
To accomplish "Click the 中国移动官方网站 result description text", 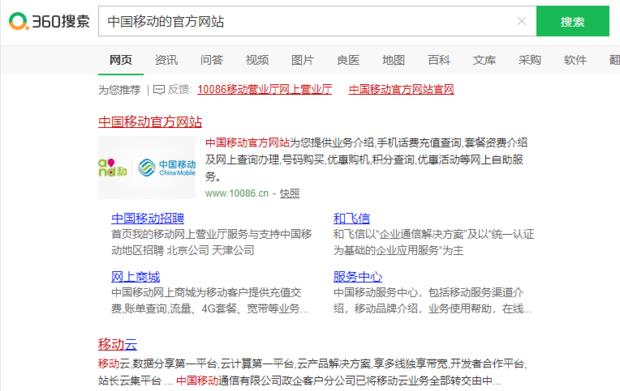I will point(366,159).
